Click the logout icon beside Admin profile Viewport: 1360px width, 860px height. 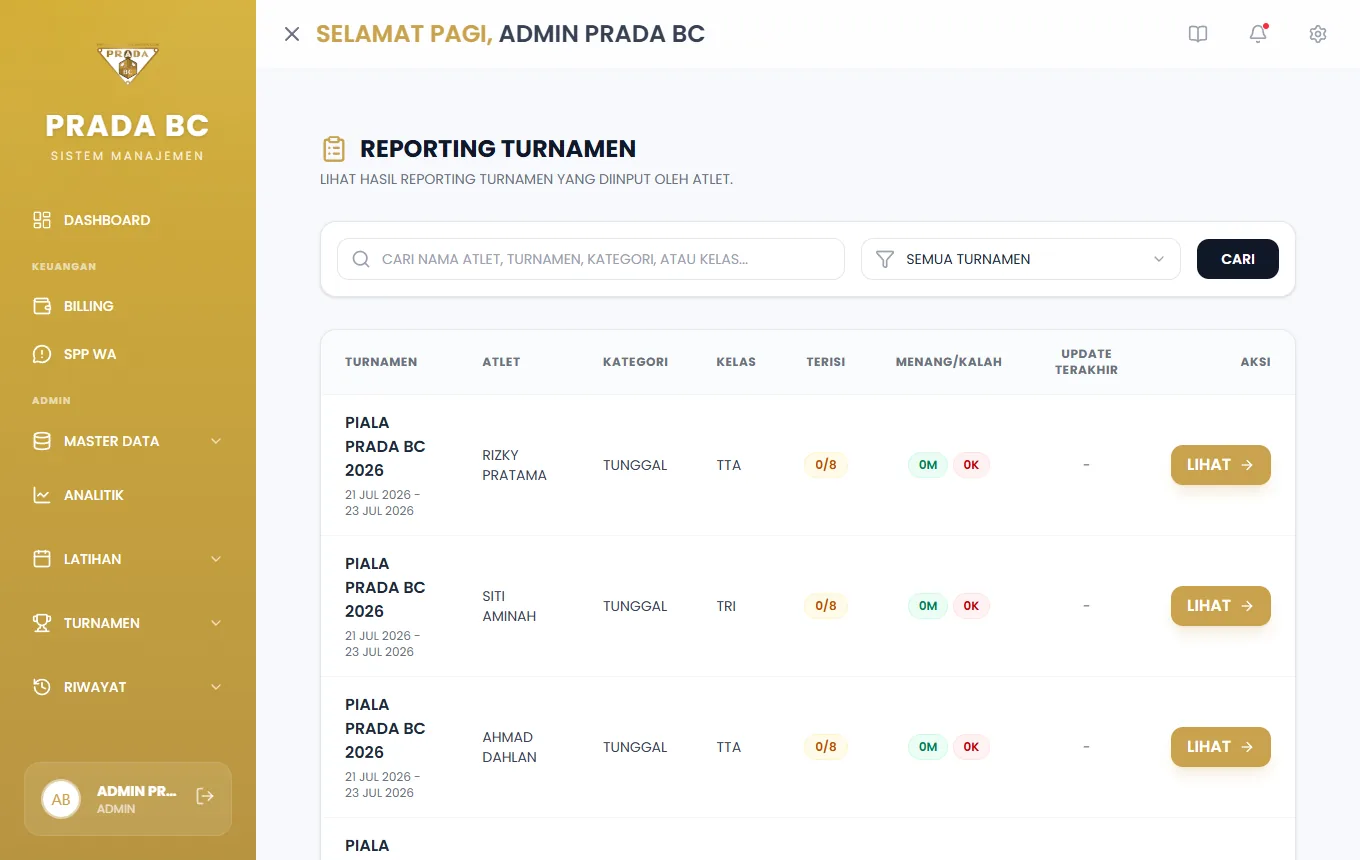205,796
